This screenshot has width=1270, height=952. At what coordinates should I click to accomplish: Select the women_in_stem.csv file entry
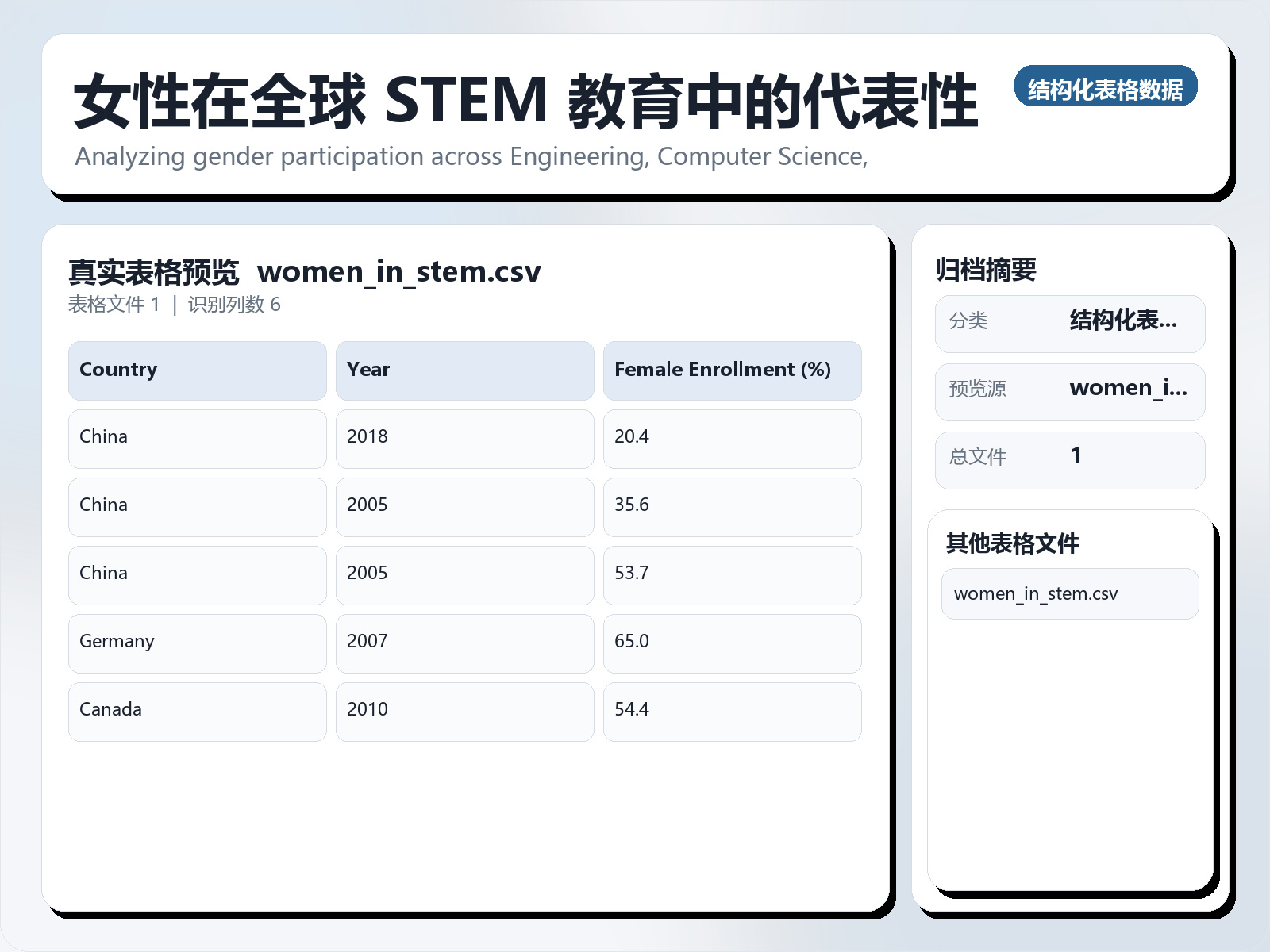tap(1069, 593)
